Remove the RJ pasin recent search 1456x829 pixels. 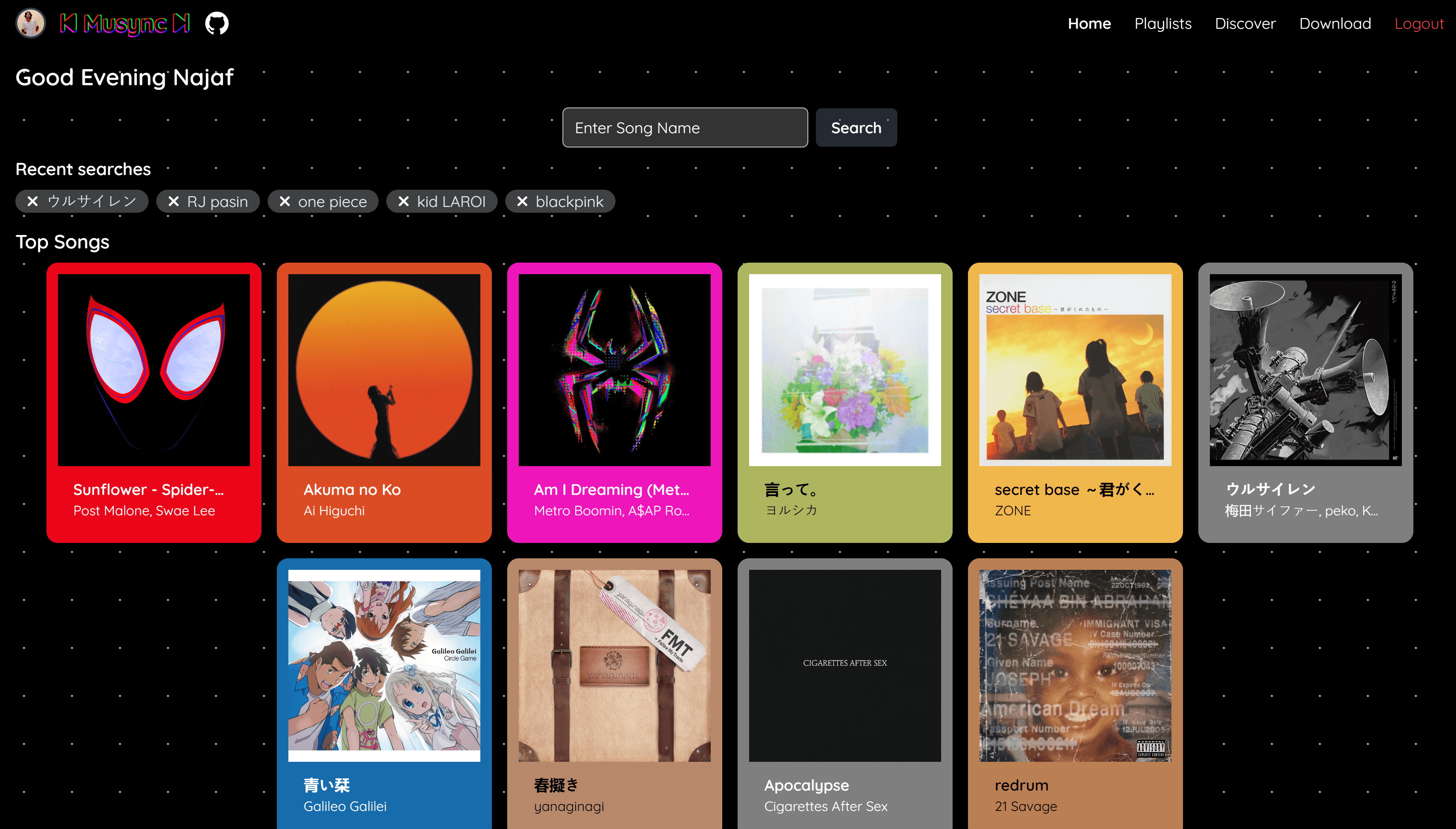coord(174,202)
